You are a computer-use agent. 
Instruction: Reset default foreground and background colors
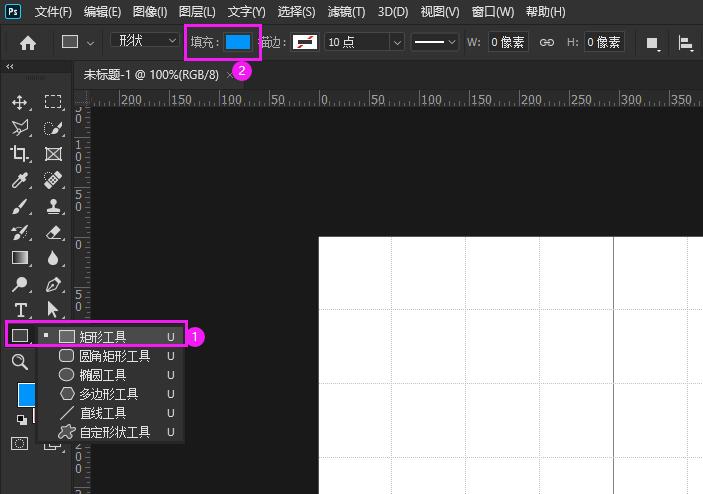pyautogui.click(x=21, y=420)
